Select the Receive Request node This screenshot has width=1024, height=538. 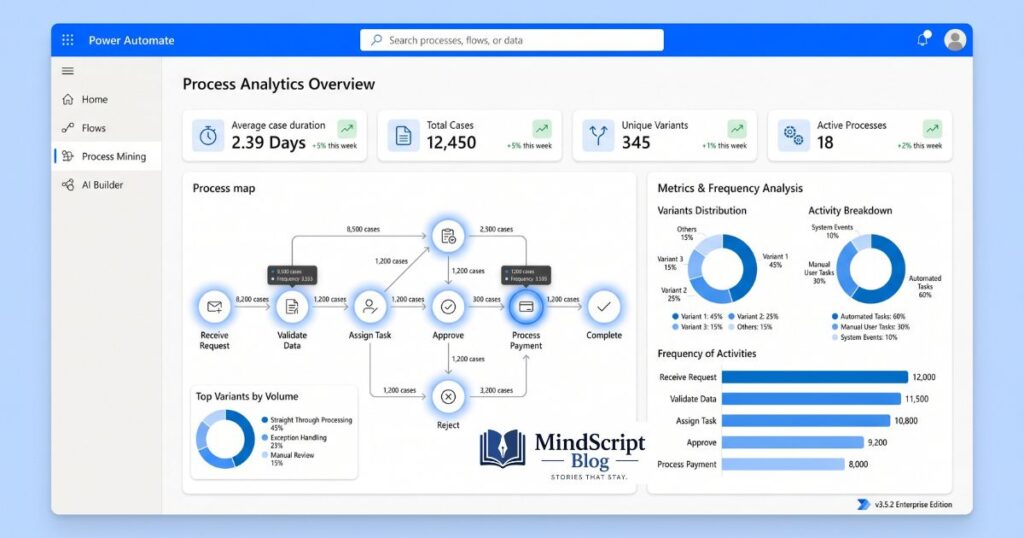pyautogui.click(x=214, y=306)
